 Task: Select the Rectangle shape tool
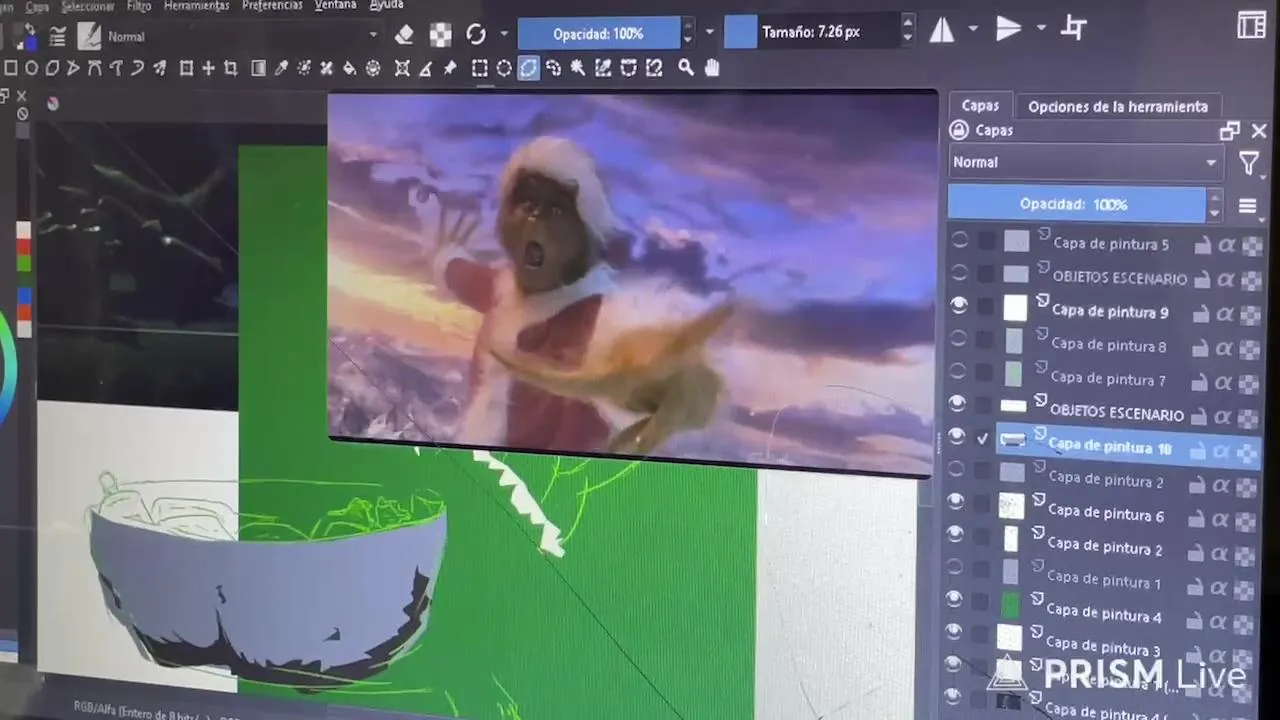(x=10, y=68)
